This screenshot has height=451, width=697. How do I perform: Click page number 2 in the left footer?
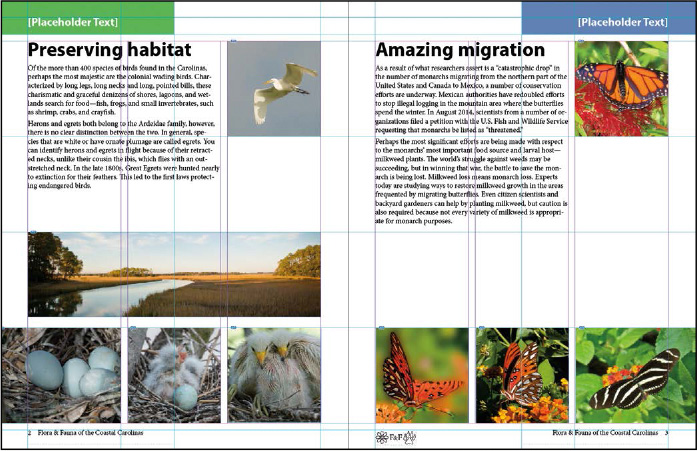point(29,433)
